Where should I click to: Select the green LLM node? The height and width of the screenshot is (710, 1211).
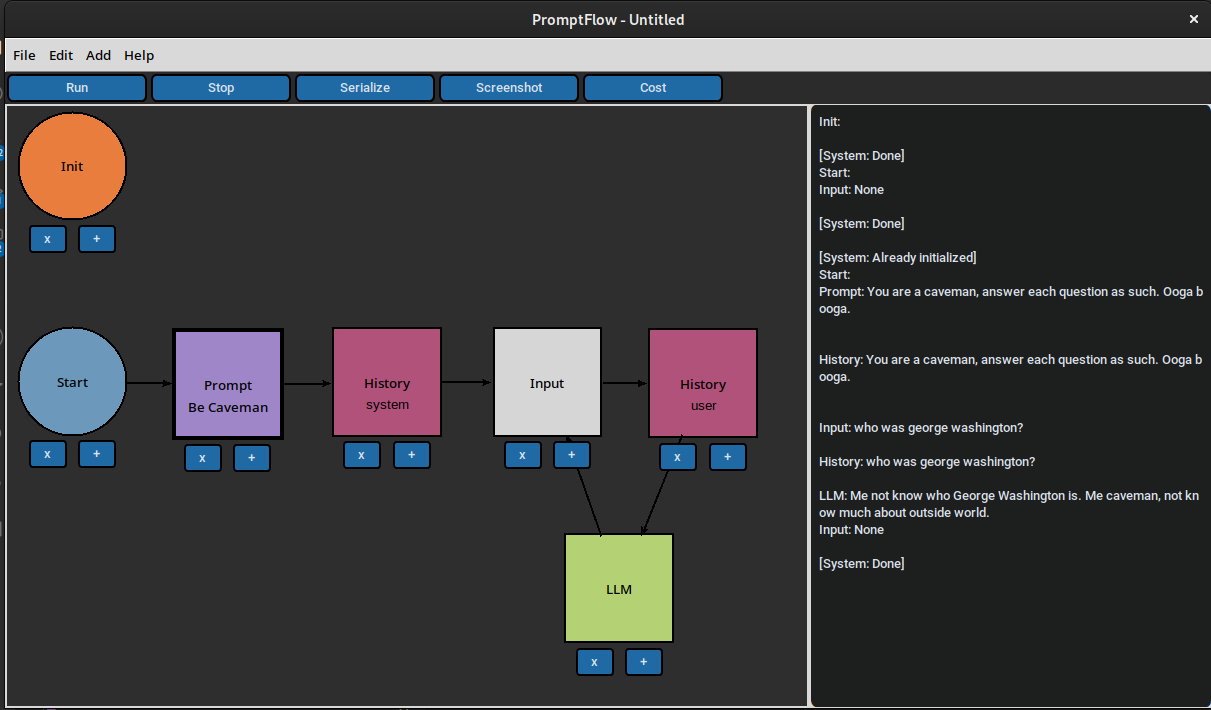(619, 588)
